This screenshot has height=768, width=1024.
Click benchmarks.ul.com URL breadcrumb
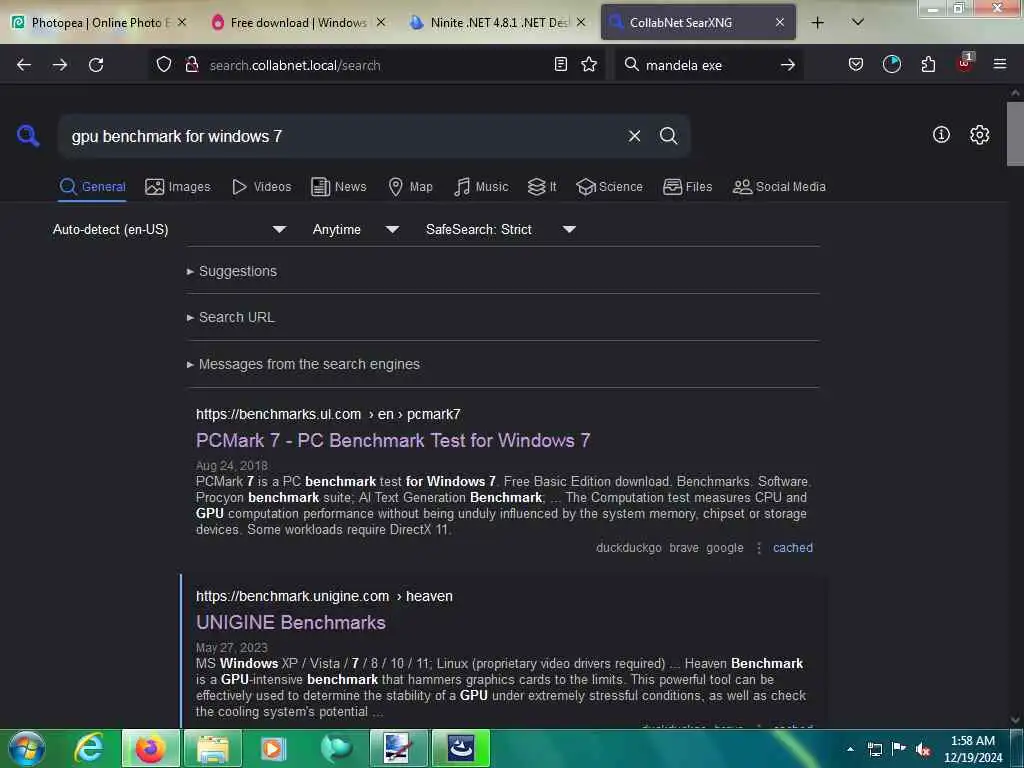tap(328, 414)
